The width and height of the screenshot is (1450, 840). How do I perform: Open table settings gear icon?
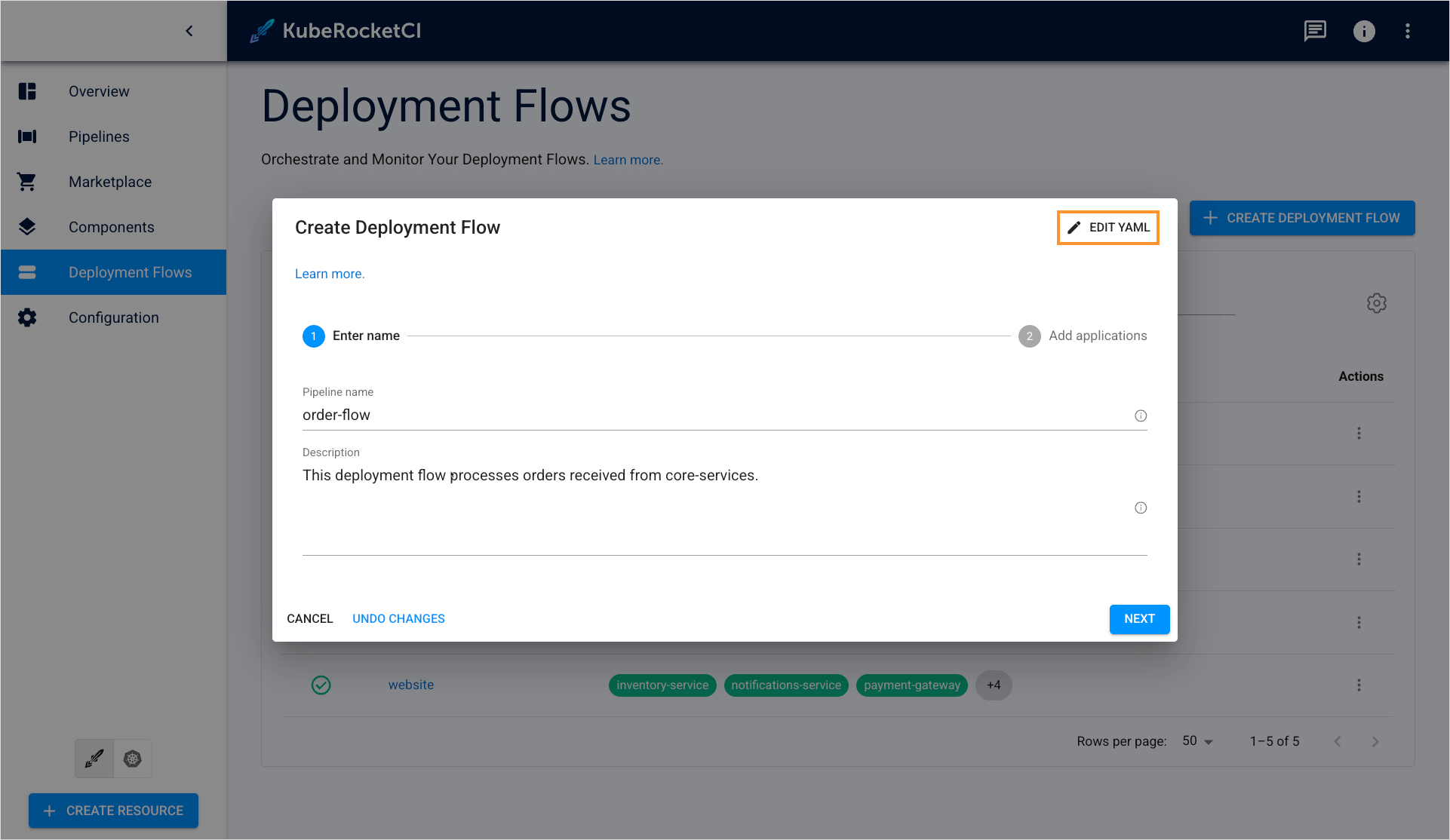pos(1376,303)
